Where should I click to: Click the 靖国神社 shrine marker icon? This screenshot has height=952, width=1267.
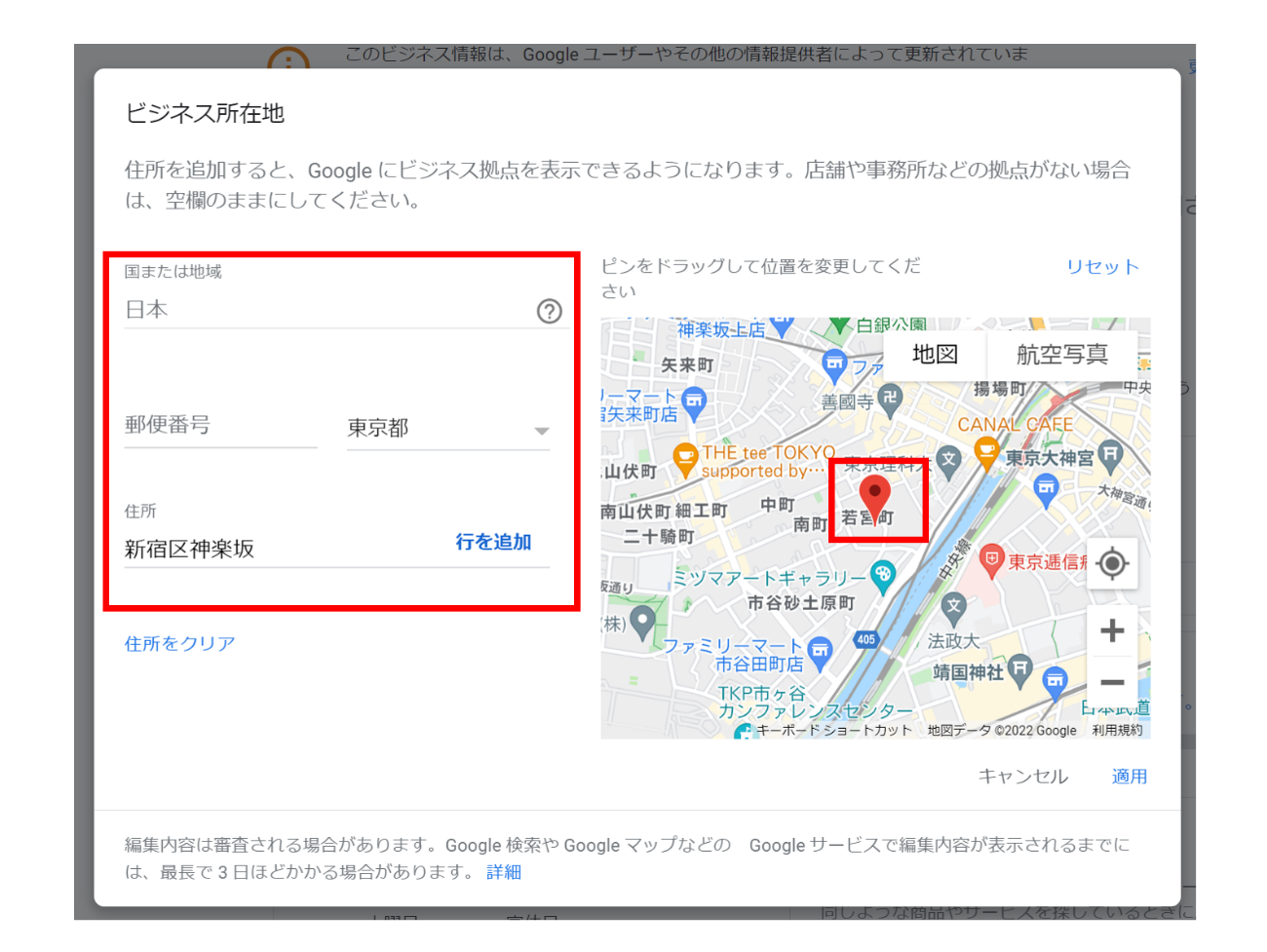[x=1020, y=668]
